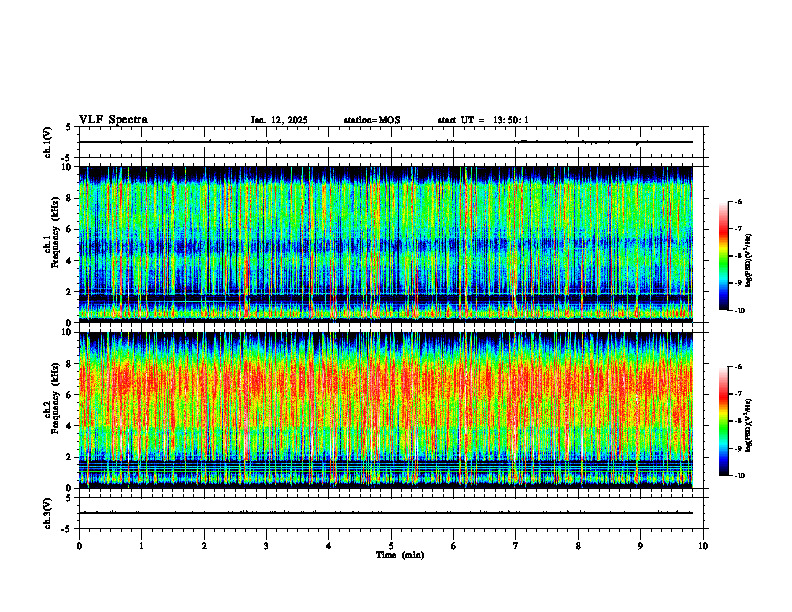Click the "ch.3(V)" axis label
This screenshot has width=792, height=612.
(x=47, y=513)
